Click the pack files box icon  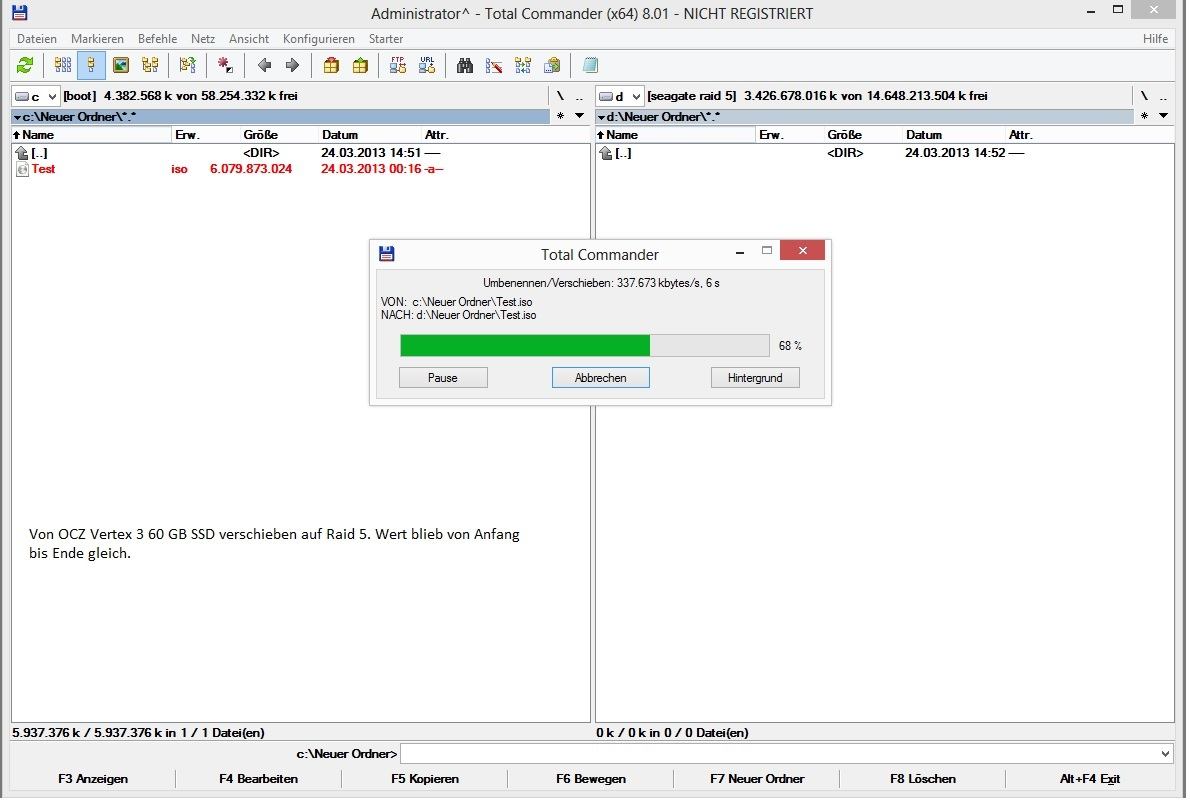331,66
